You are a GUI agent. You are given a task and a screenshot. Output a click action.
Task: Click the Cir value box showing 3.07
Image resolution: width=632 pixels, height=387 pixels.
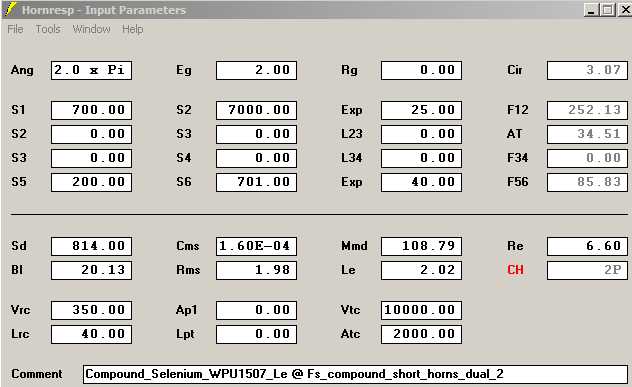coord(587,70)
